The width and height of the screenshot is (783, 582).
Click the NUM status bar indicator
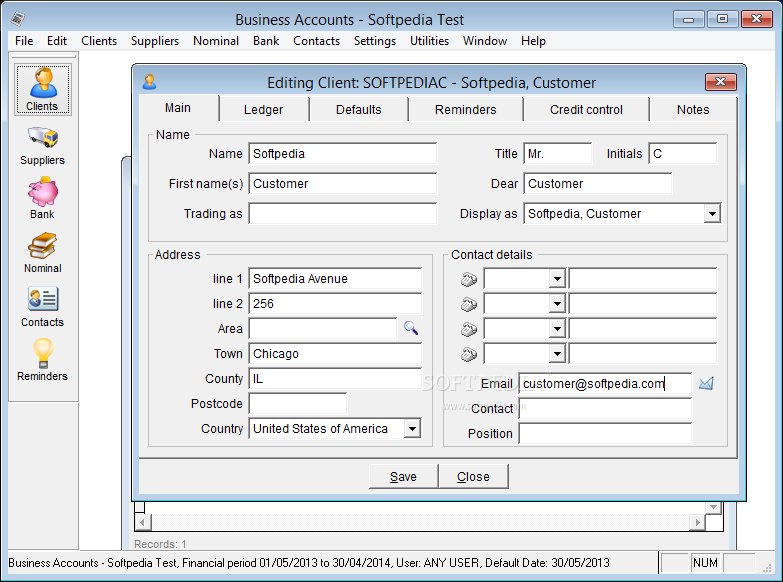point(705,563)
